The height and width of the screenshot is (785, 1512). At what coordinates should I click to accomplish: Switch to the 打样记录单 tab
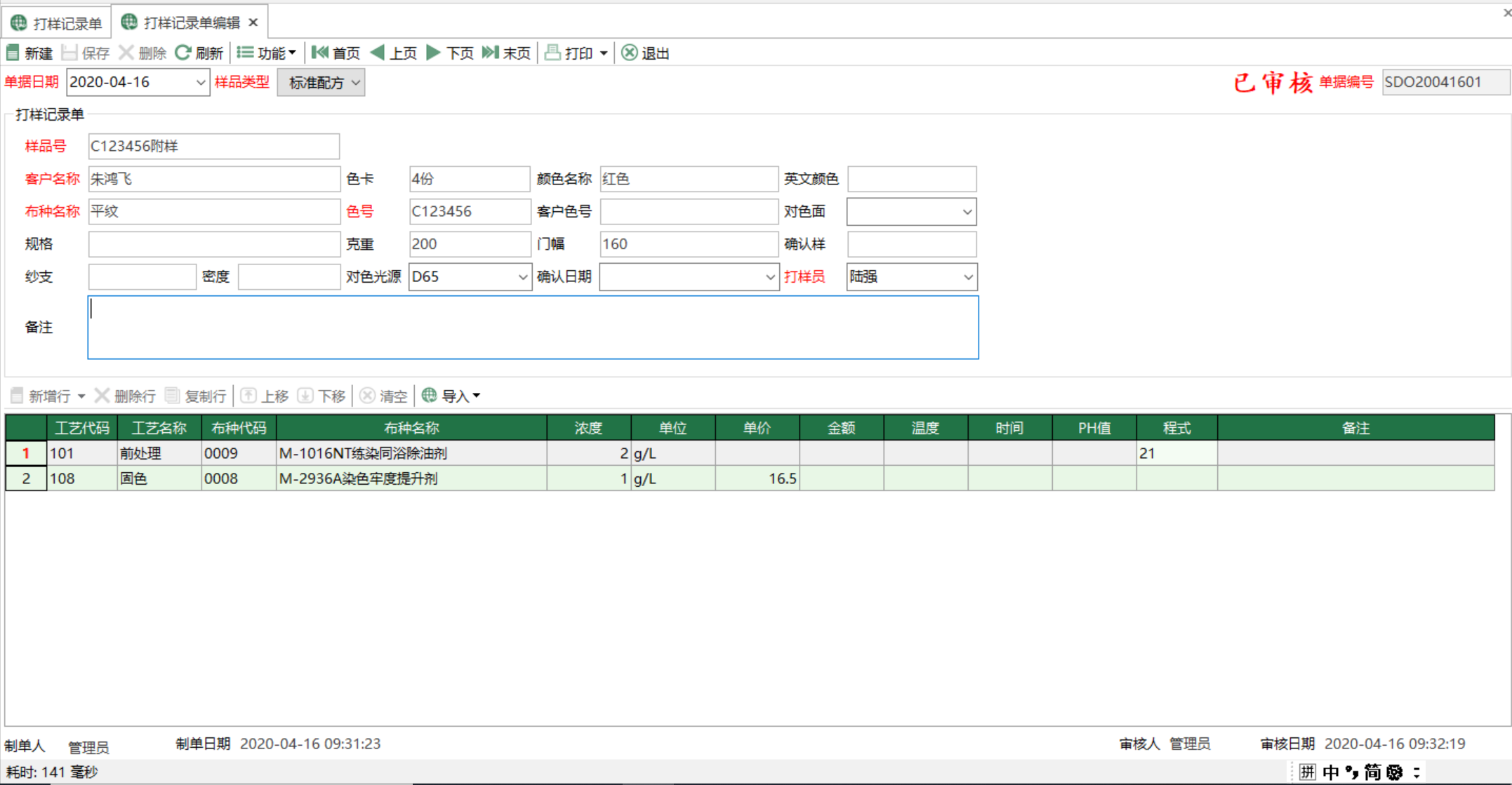click(x=58, y=23)
